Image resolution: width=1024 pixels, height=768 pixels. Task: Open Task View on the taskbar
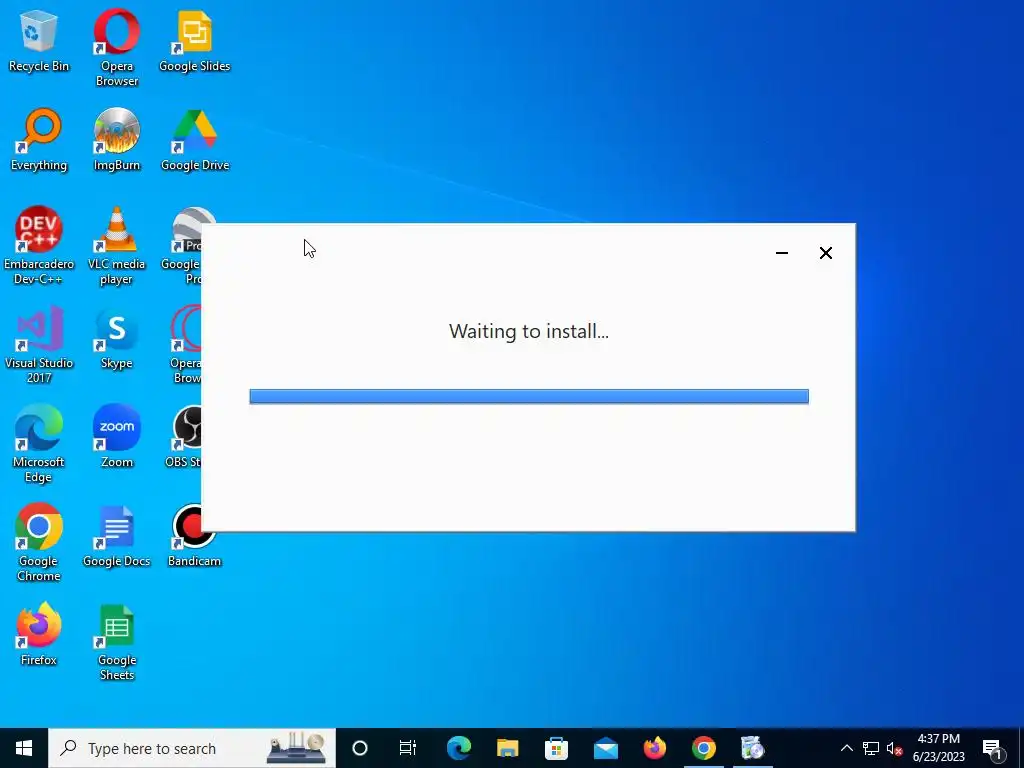coord(408,748)
